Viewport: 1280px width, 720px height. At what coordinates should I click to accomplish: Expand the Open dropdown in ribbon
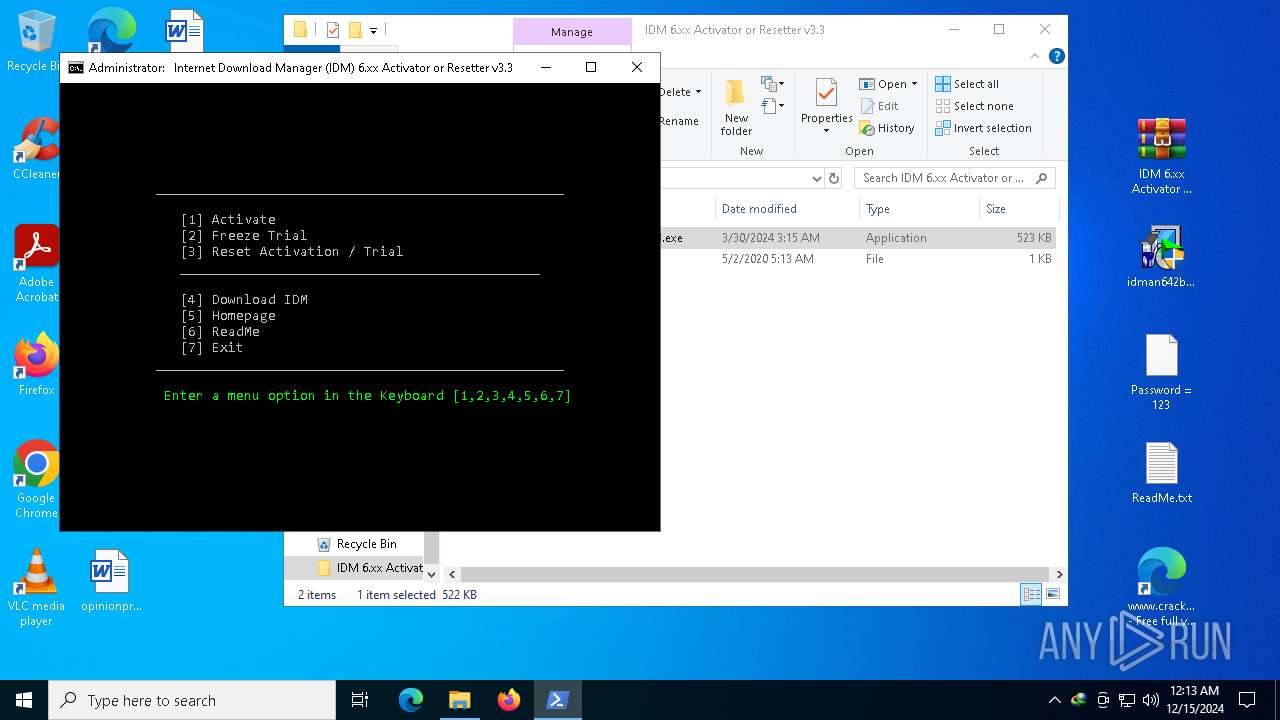pos(914,84)
